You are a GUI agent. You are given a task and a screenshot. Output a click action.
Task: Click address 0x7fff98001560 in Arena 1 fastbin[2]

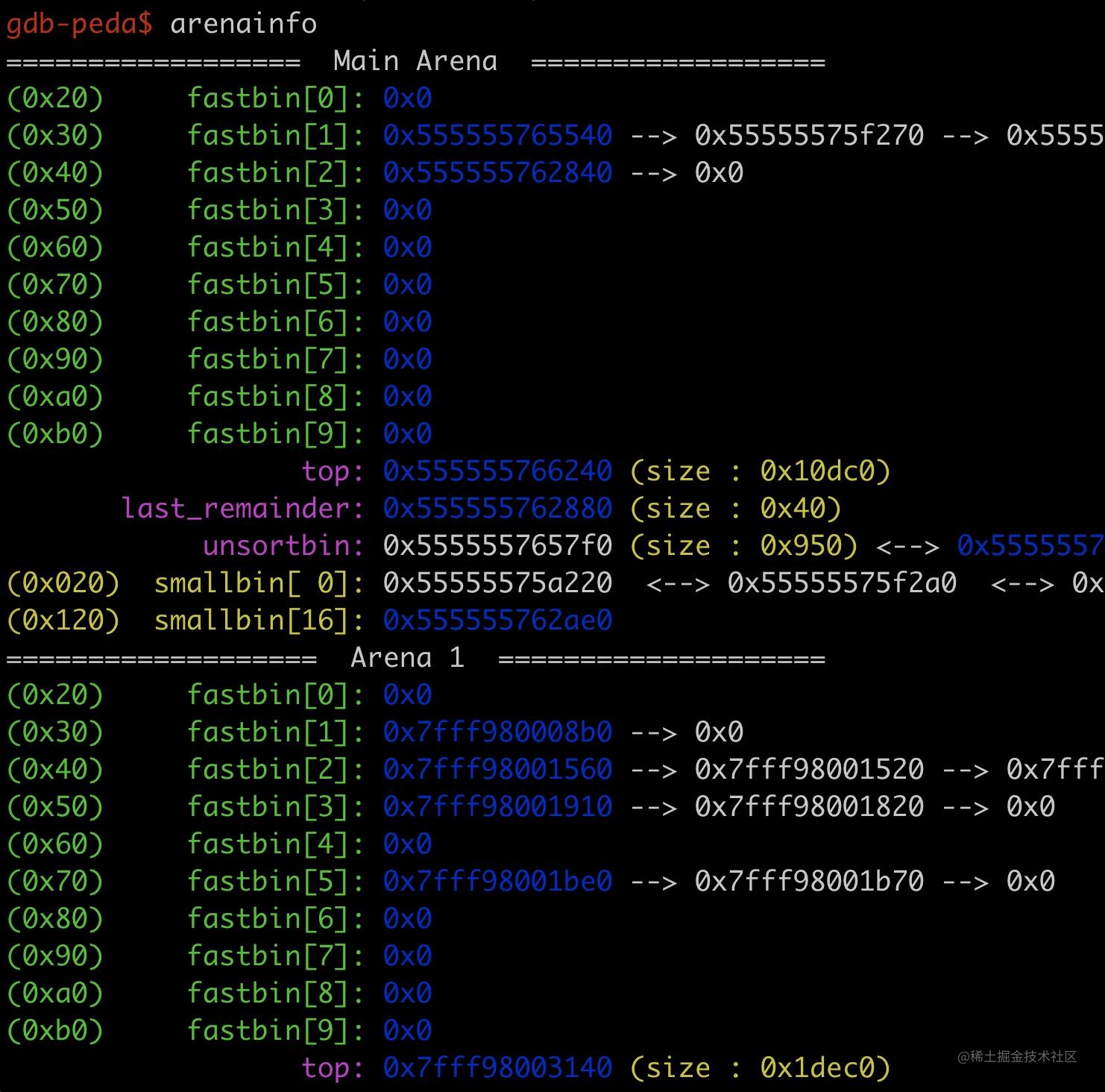tap(497, 770)
